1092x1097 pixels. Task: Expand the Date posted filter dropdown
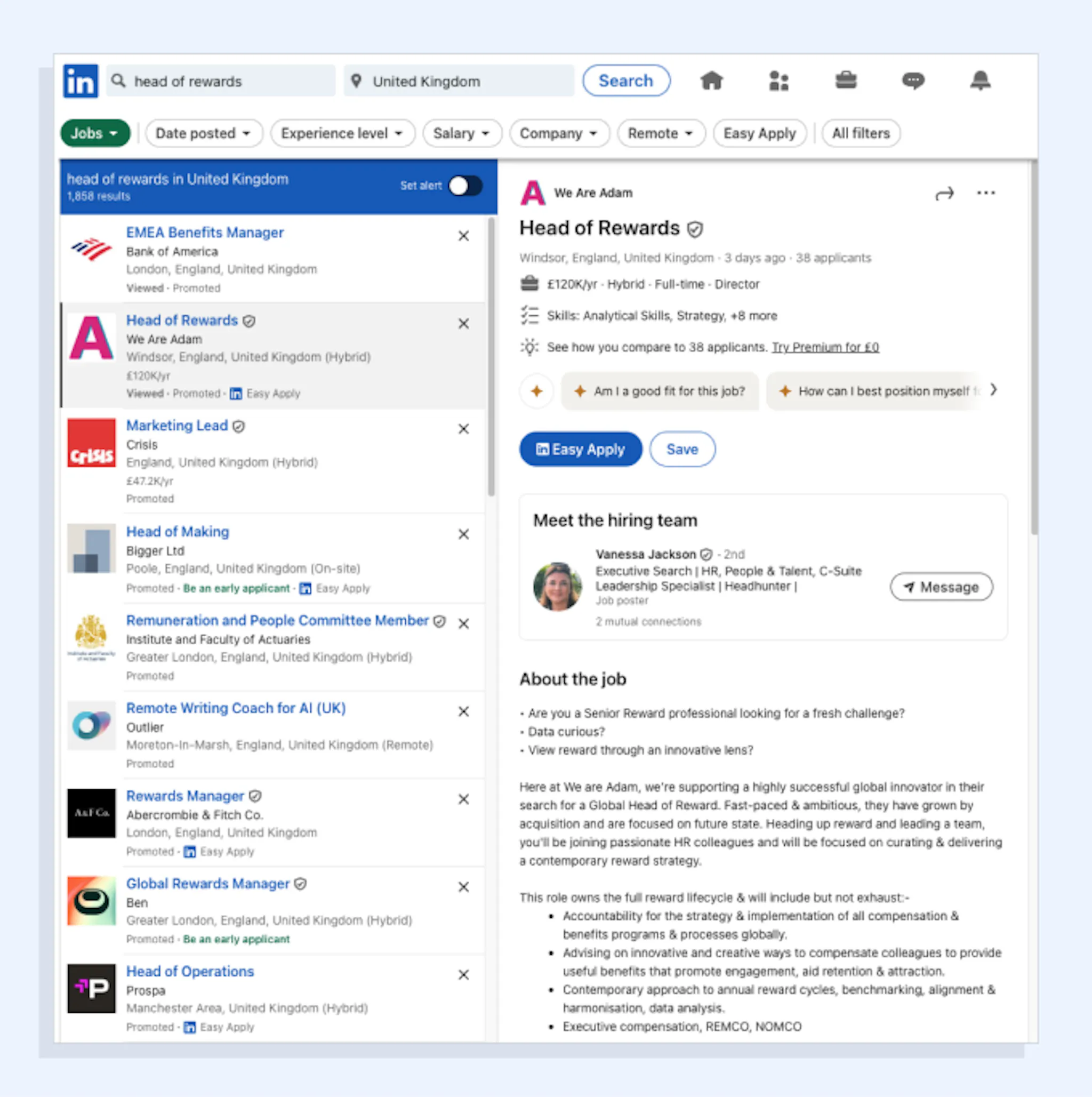(x=203, y=133)
